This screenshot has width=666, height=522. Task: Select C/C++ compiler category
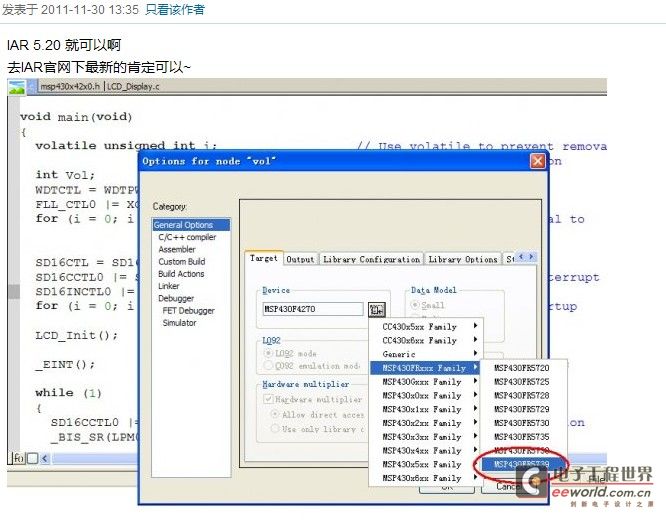click(187, 237)
